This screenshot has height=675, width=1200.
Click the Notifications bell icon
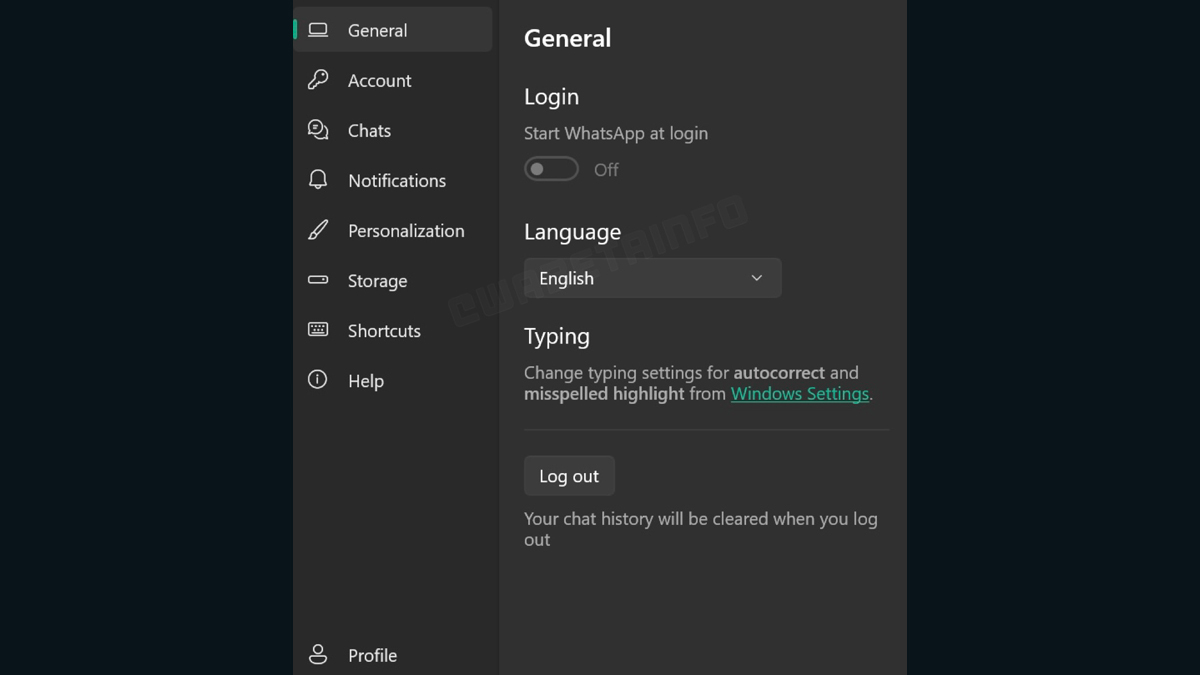318,180
